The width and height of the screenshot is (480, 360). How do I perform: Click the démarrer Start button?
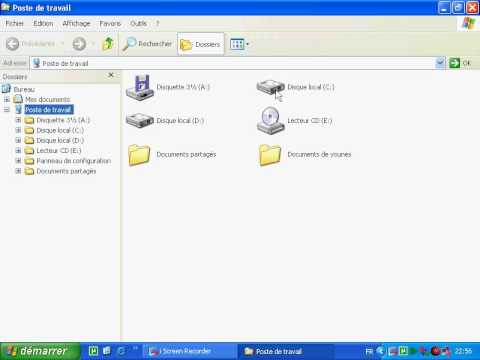40,351
